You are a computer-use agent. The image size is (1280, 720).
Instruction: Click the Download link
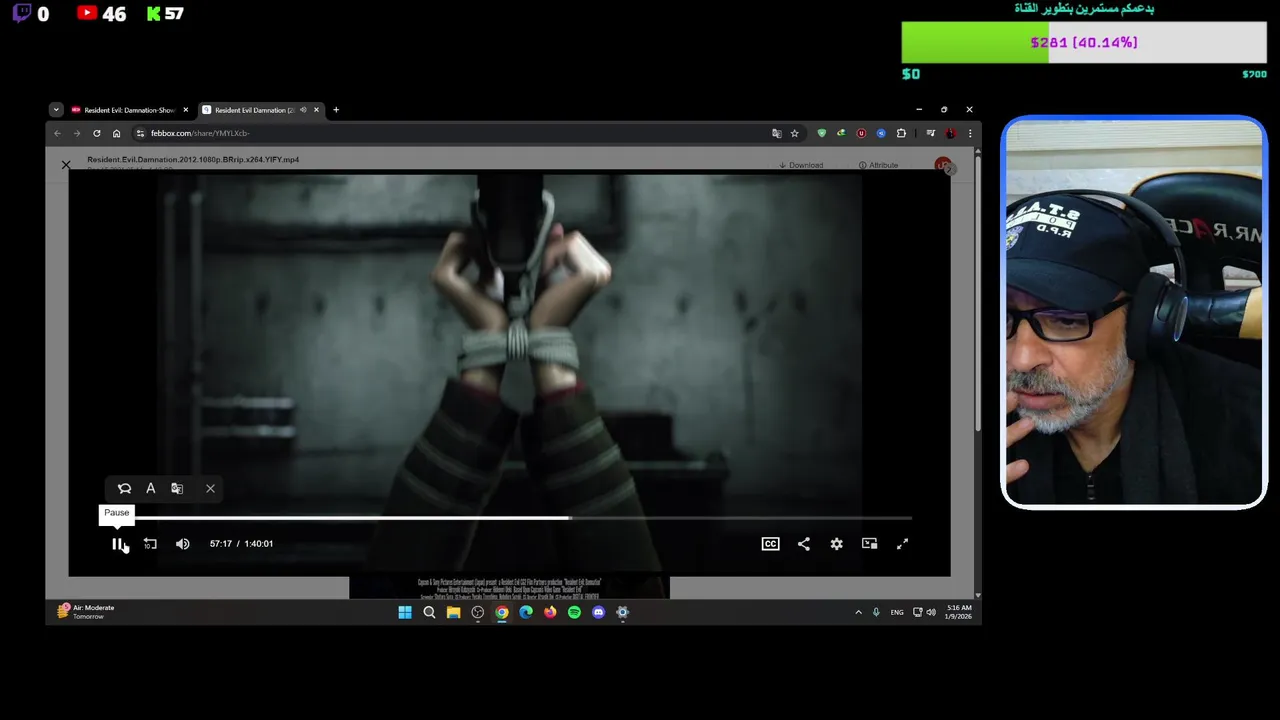click(x=801, y=165)
